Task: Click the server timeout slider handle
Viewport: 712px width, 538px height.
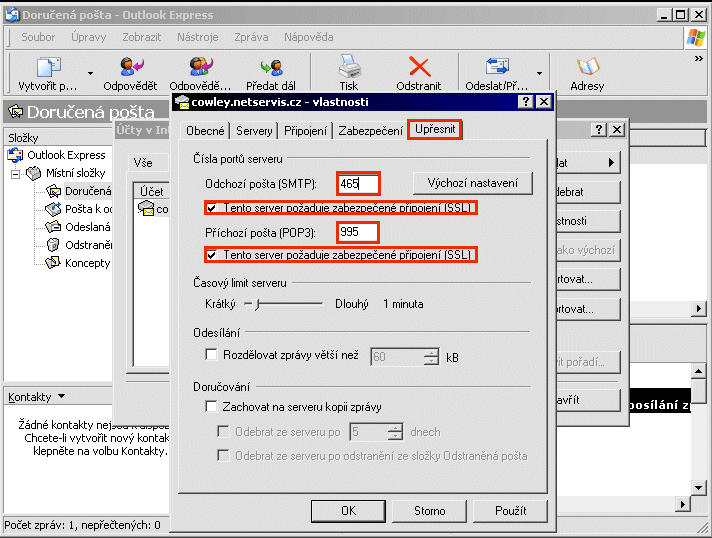Action: click(257, 304)
